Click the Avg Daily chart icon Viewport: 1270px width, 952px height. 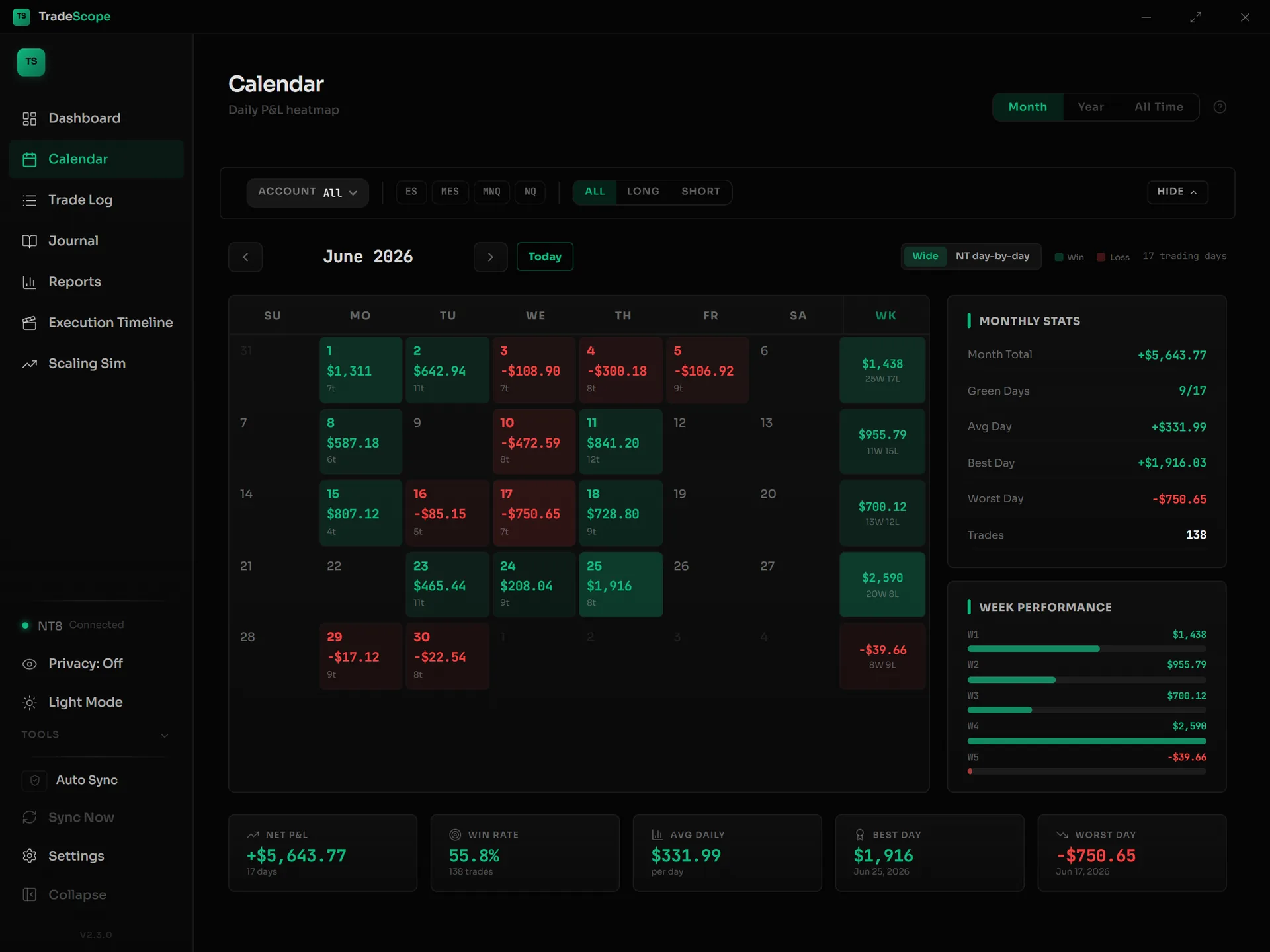[657, 835]
